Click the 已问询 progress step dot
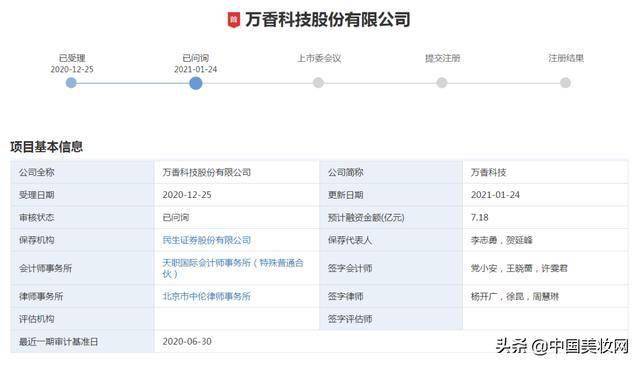Image resolution: width=640 pixels, height=365 pixels. tap(196, 83)
